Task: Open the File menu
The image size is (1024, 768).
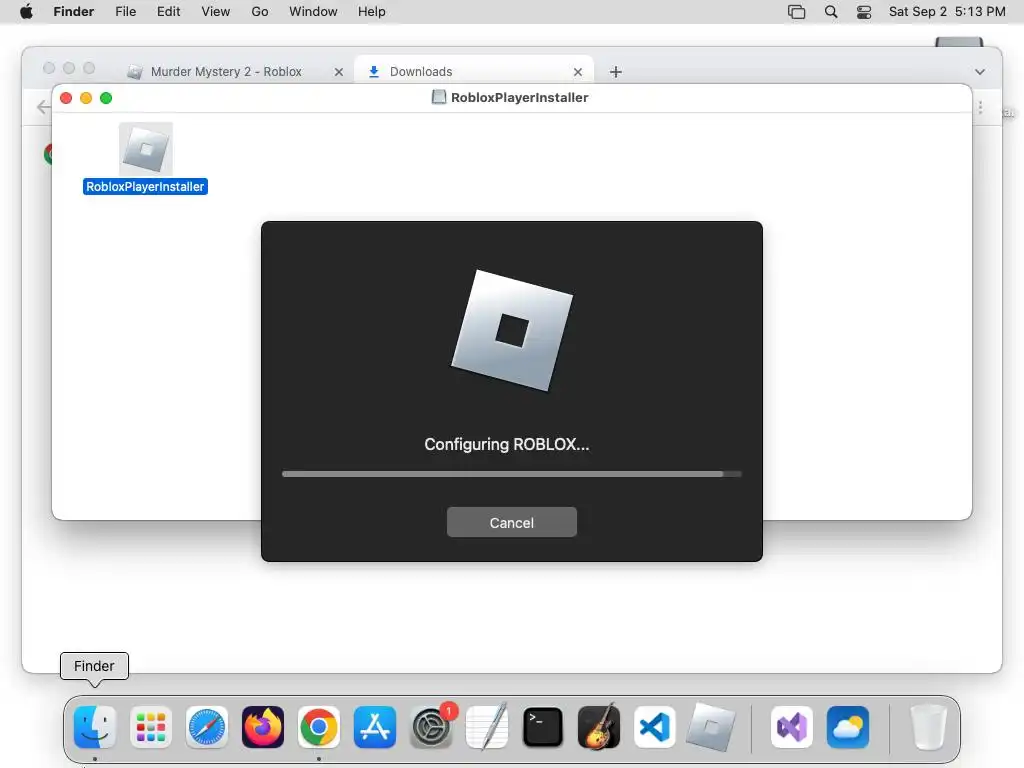Action: pos(125,12)
